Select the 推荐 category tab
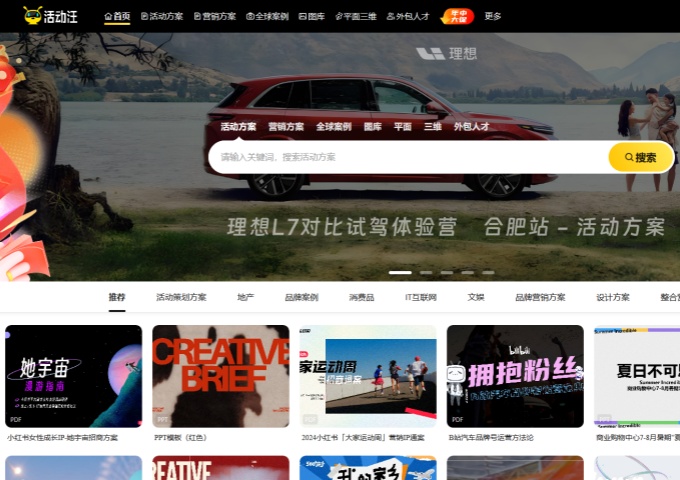 (x=117, y=297)
